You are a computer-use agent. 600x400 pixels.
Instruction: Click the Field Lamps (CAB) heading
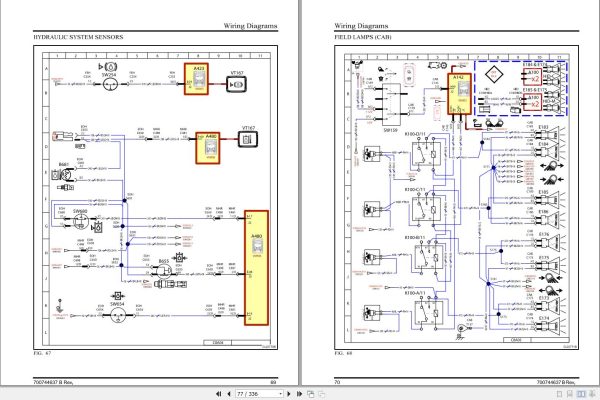[x=363, y=37]
